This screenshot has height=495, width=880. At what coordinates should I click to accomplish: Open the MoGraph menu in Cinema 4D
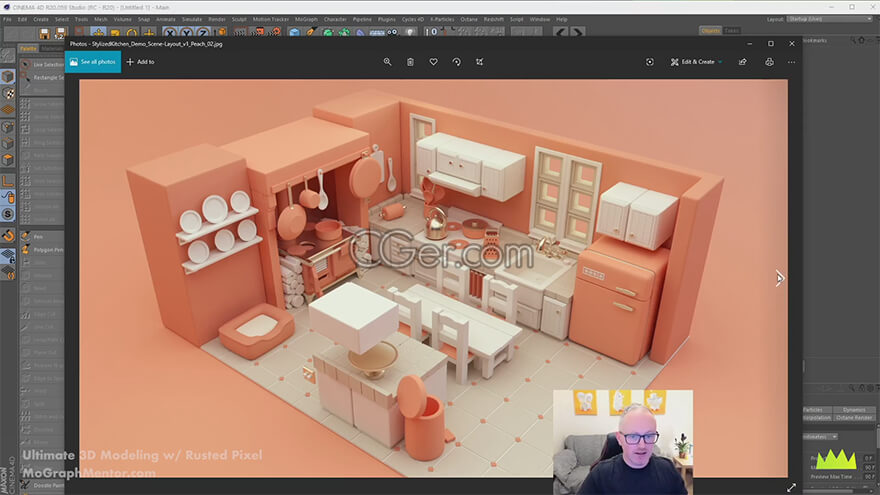click(x=306, y=19)
